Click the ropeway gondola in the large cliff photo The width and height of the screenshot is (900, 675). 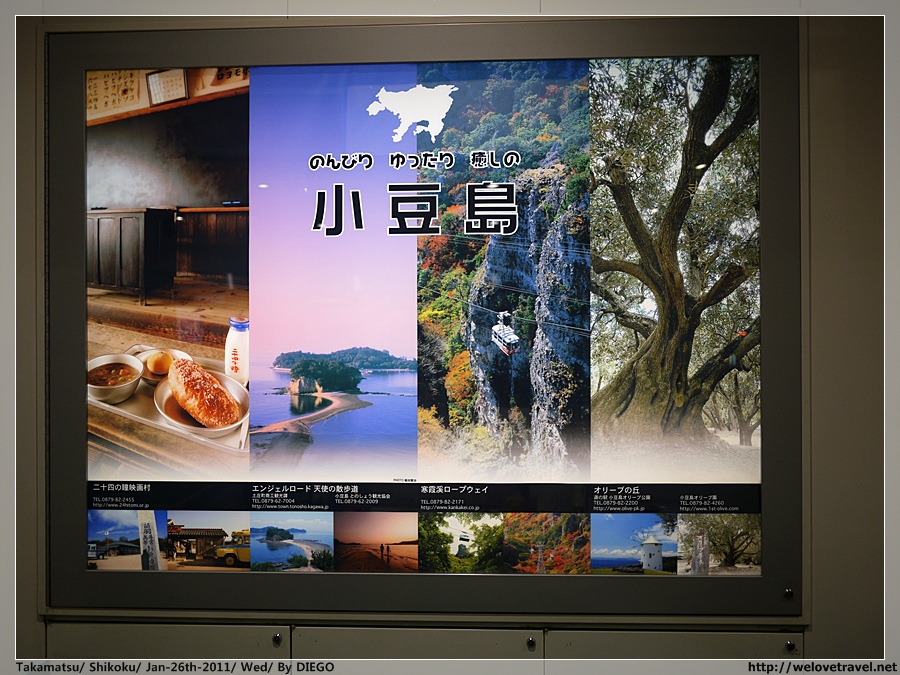coord(505,333)
